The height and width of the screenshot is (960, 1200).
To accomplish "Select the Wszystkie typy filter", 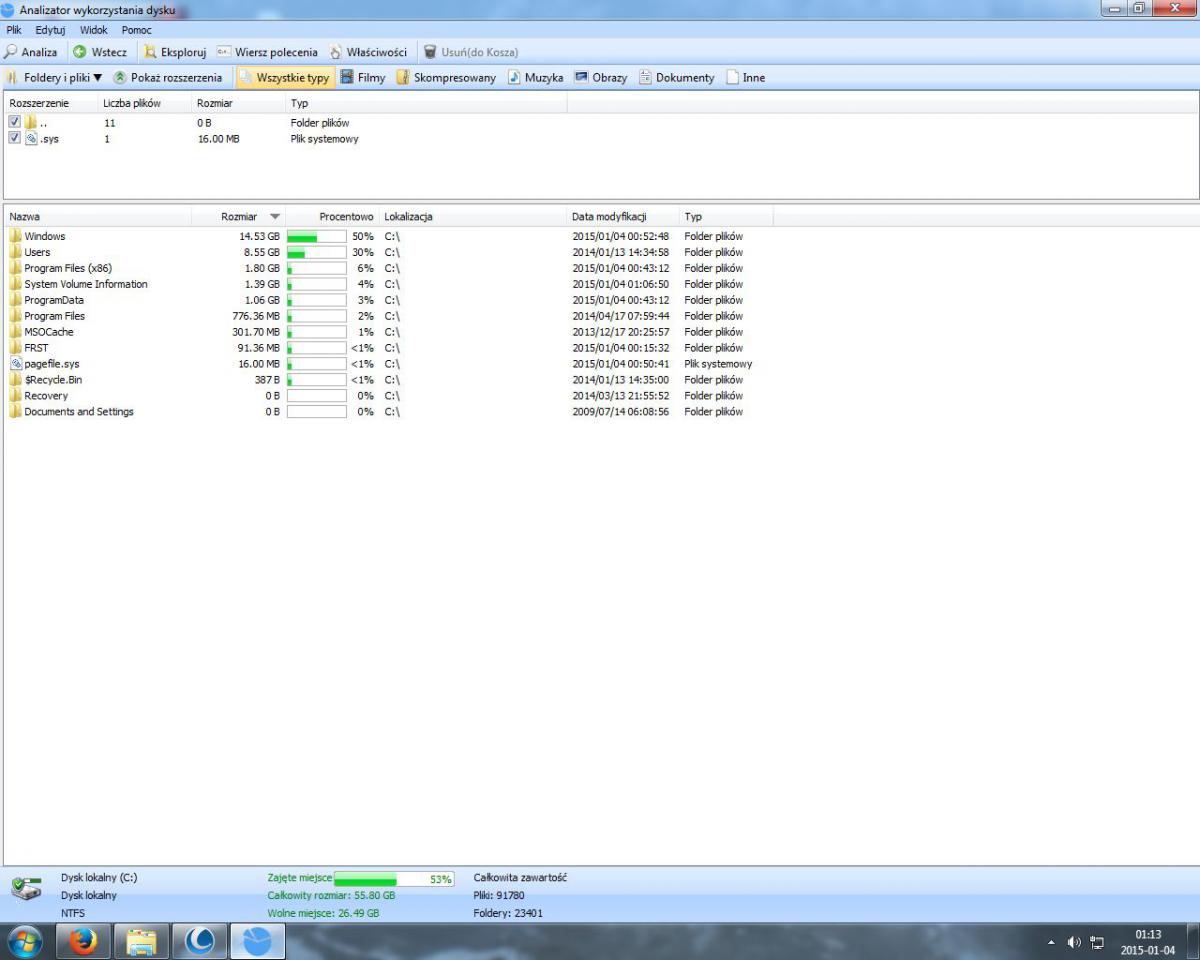I will point(284,77).
